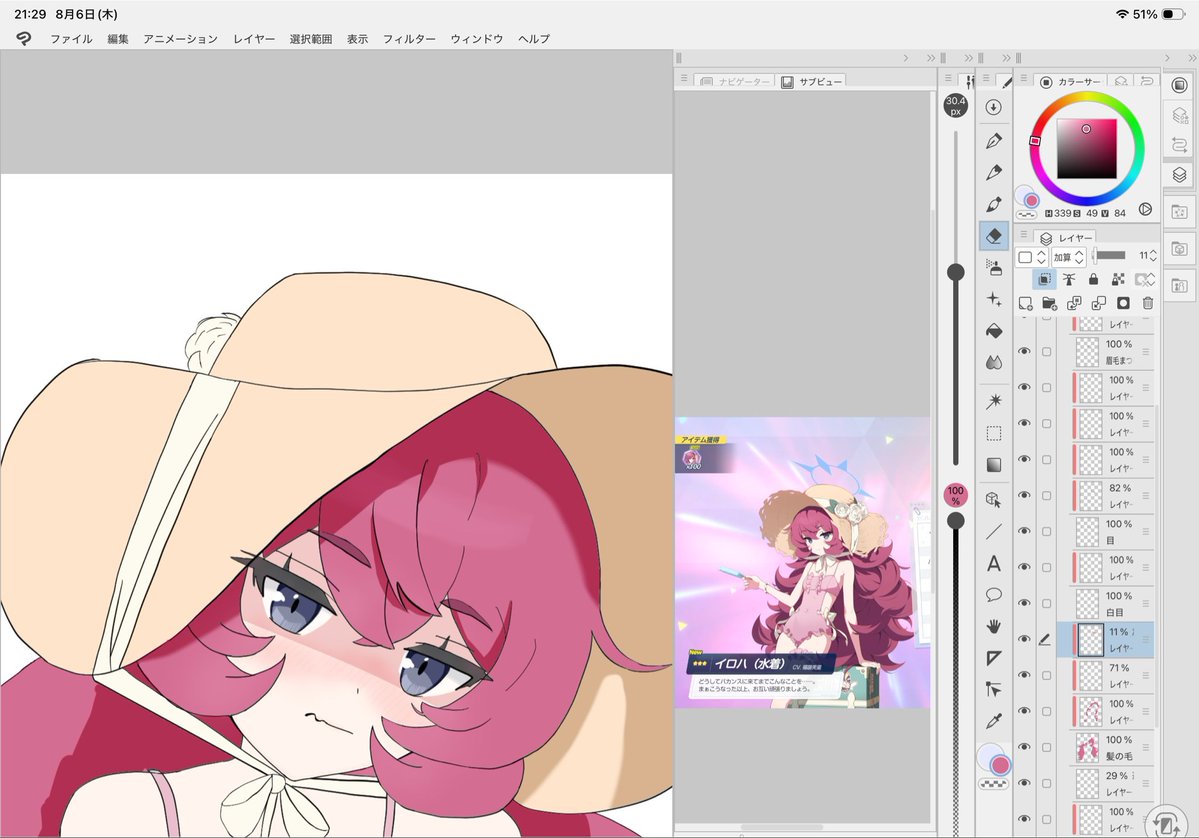Select the Eyedropper tool

click(x=993, y=721)
